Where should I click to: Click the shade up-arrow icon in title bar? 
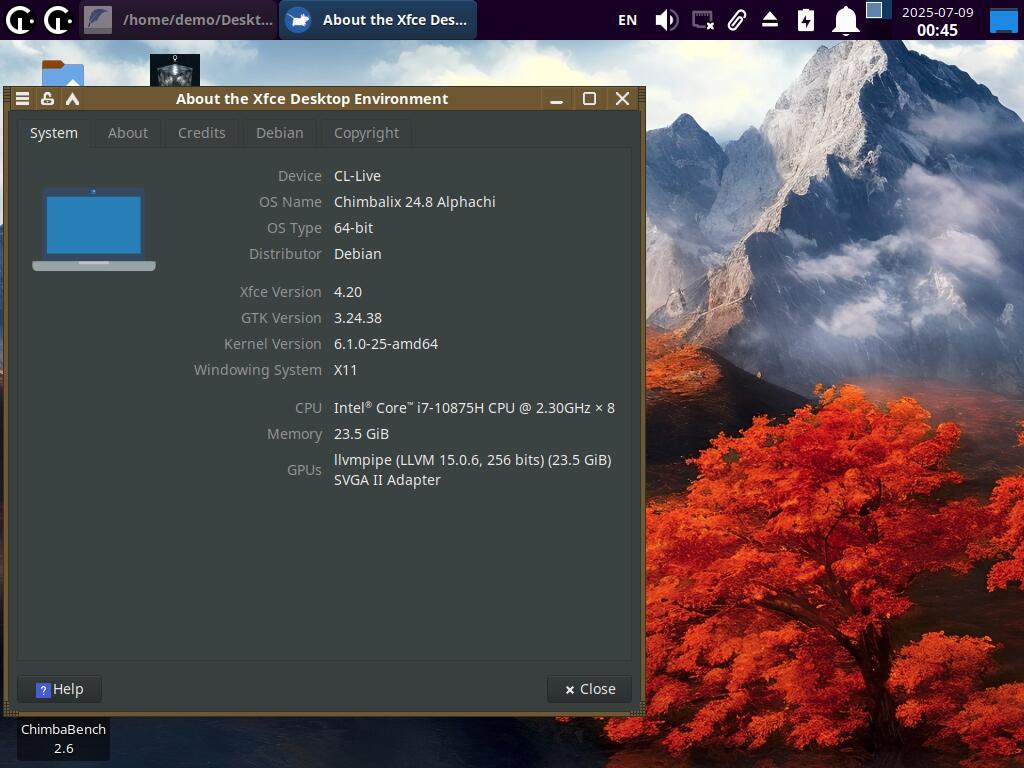point(72,99)
